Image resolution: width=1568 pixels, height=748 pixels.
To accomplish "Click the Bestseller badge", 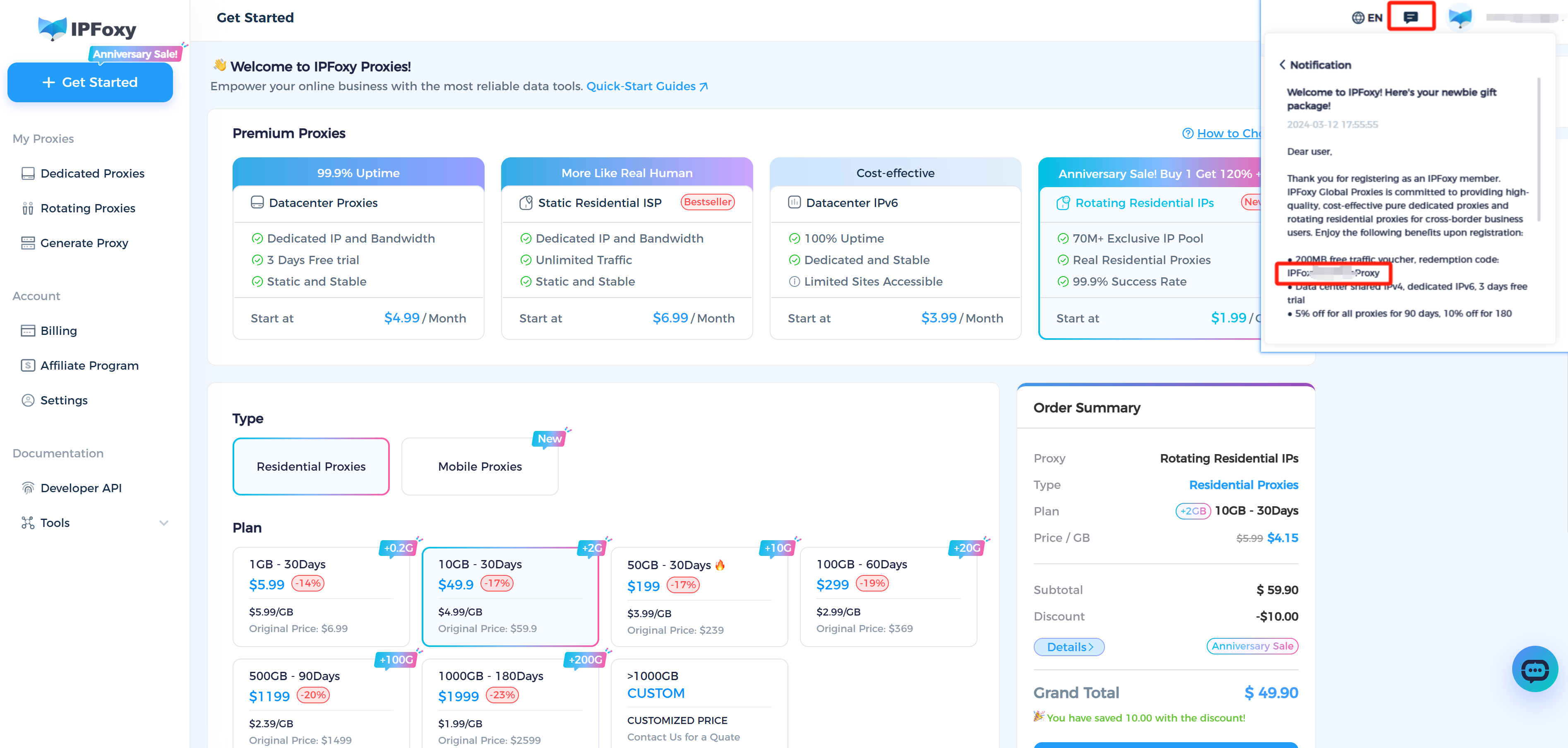I will pyautogui.click(x=707, y=202).
